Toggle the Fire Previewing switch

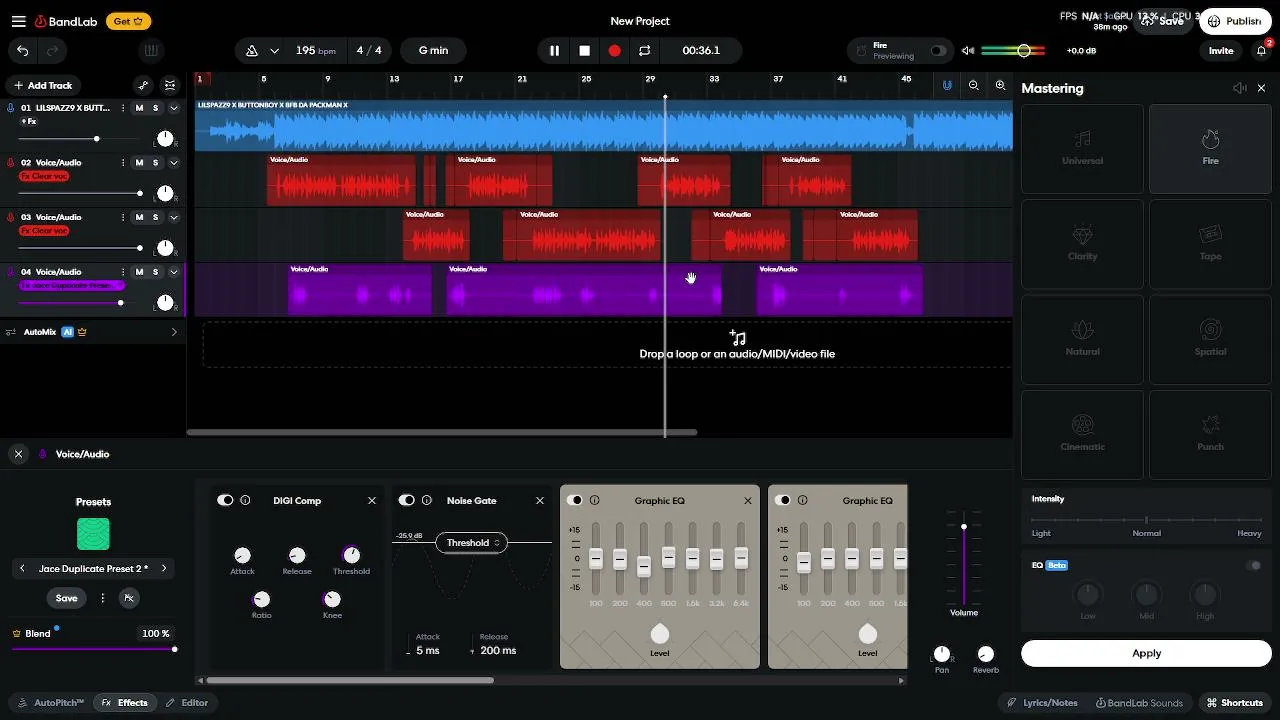pyautogui.click(x=938, y=51)
